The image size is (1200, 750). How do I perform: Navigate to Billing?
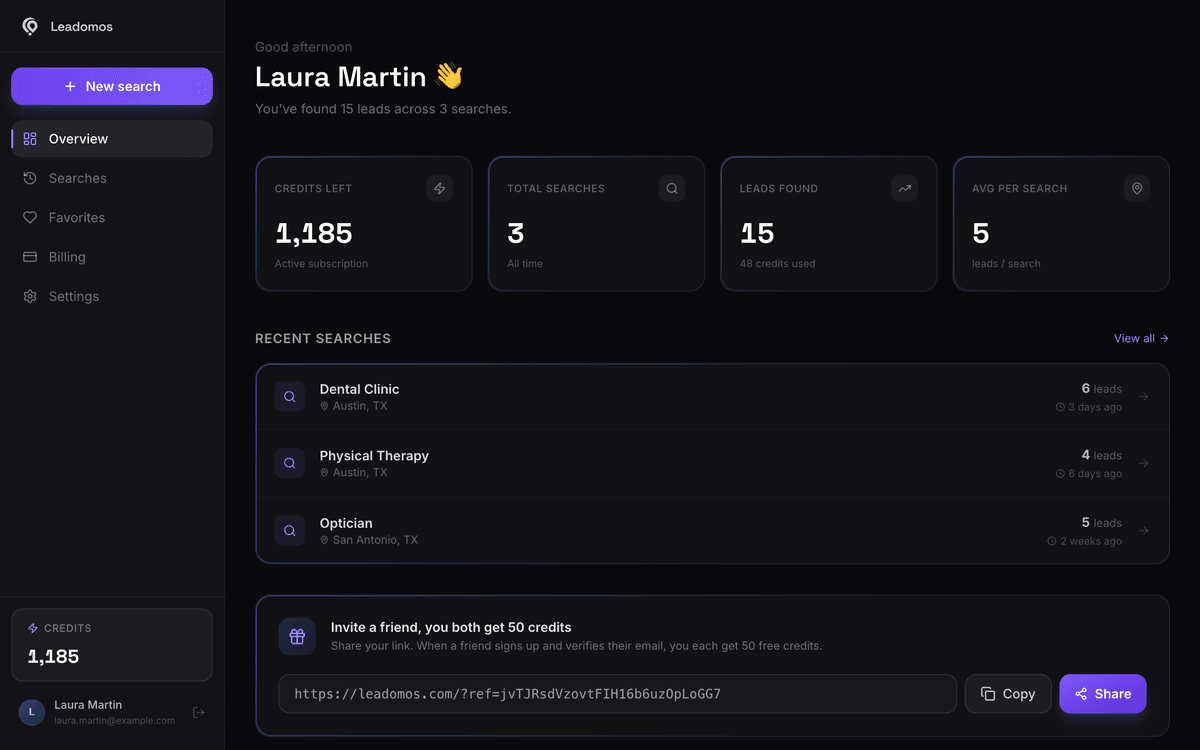[x=112, y=257]
